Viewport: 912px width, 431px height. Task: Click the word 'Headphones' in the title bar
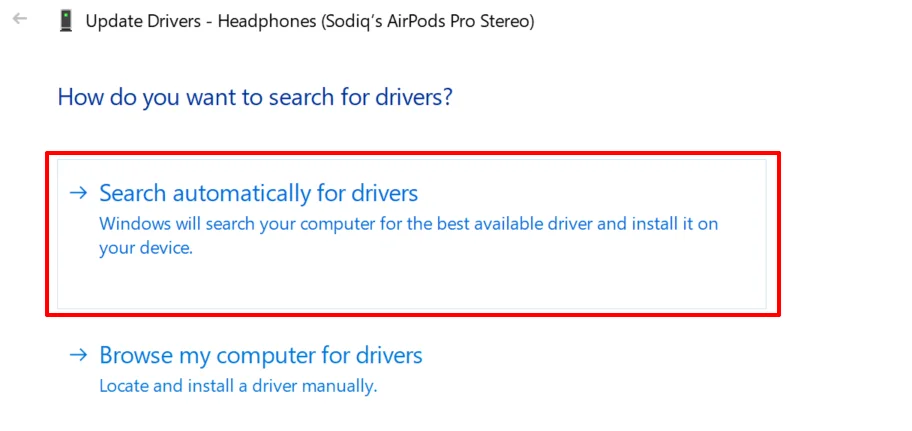point(268,22)
